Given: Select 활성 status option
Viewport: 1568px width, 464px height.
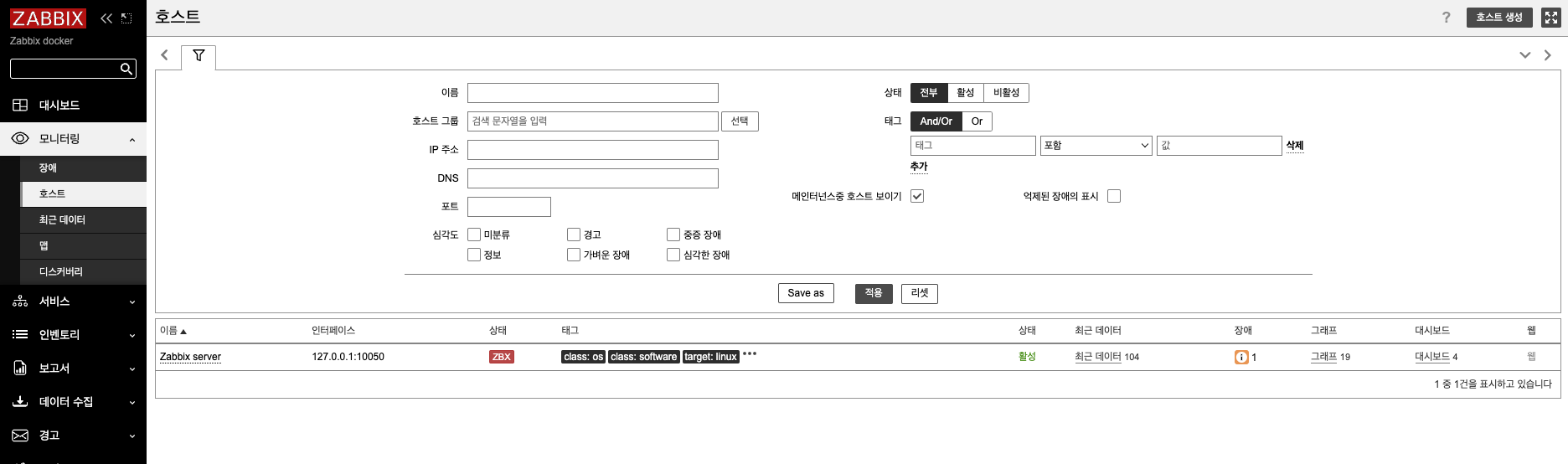Looking at the screenshot, I should (x=966, y=93).
